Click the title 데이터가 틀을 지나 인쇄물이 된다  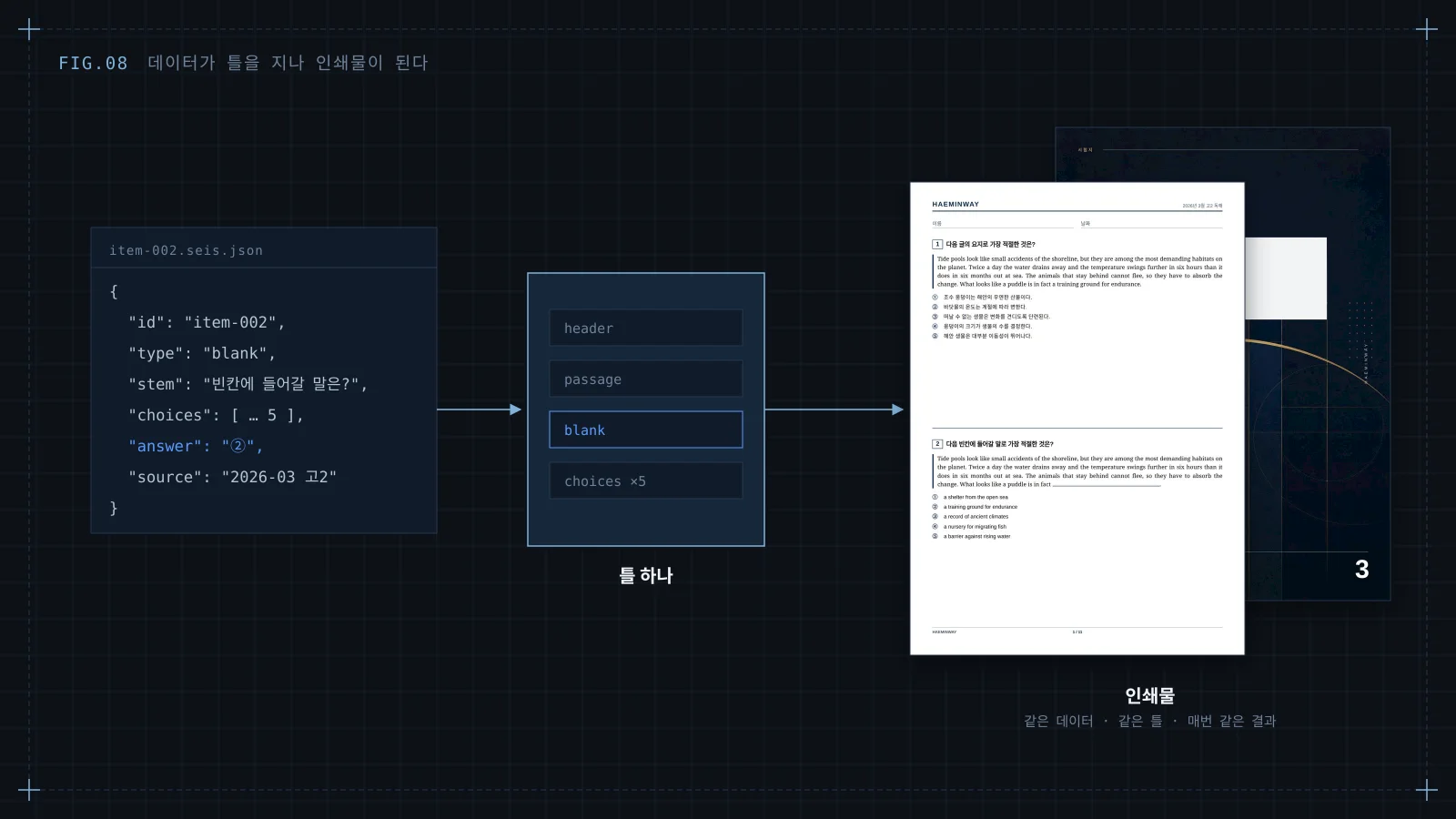pos(288,63)
